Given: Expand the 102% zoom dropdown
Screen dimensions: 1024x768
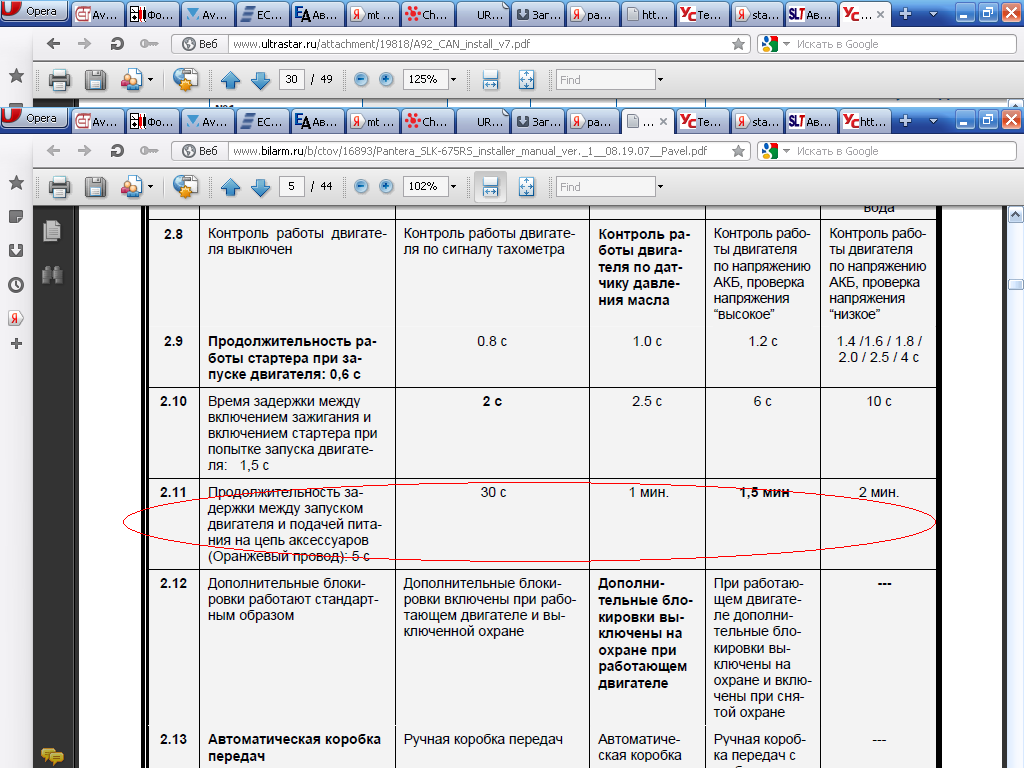Looking at the screenshot, I should click(454, 187).
